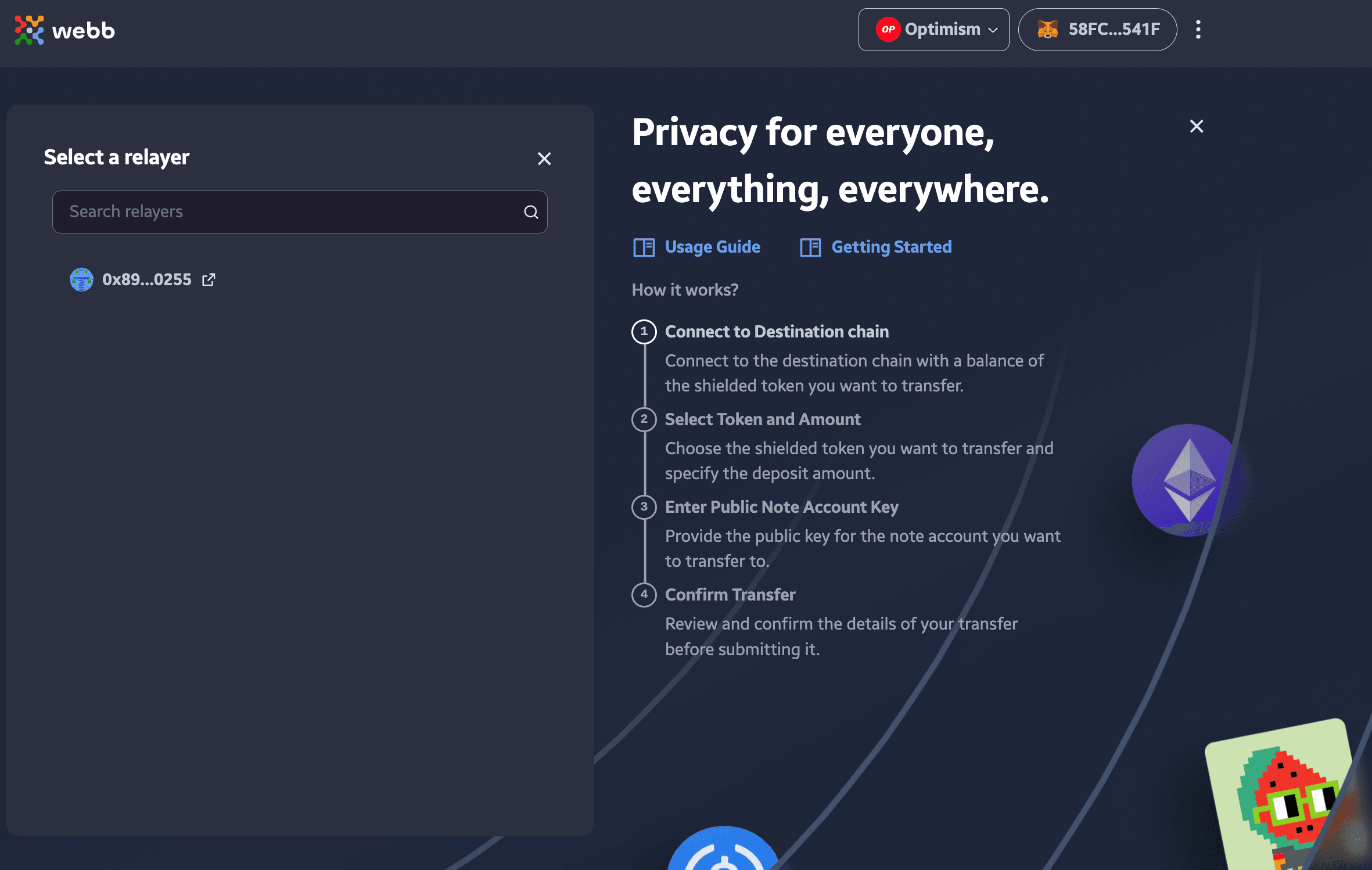Image resolution: width=1372 pixels, height=870 pixels.
Task: Close the Privacy info overlay
Action: (1197, 126)
